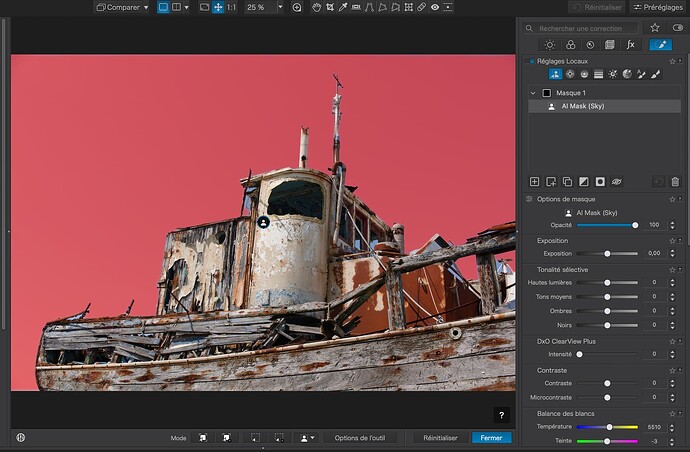Screen dimensions: 690x452
Task: Open the Effects fx palette tab
Action: (x=631, y=45)
